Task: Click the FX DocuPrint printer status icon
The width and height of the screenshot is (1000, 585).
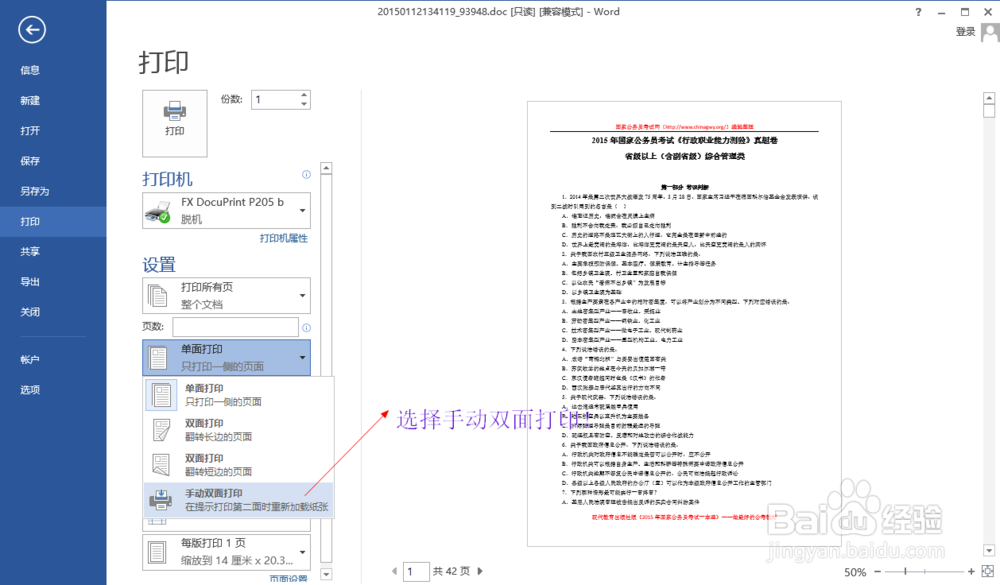Action: [x=158, y=211]
